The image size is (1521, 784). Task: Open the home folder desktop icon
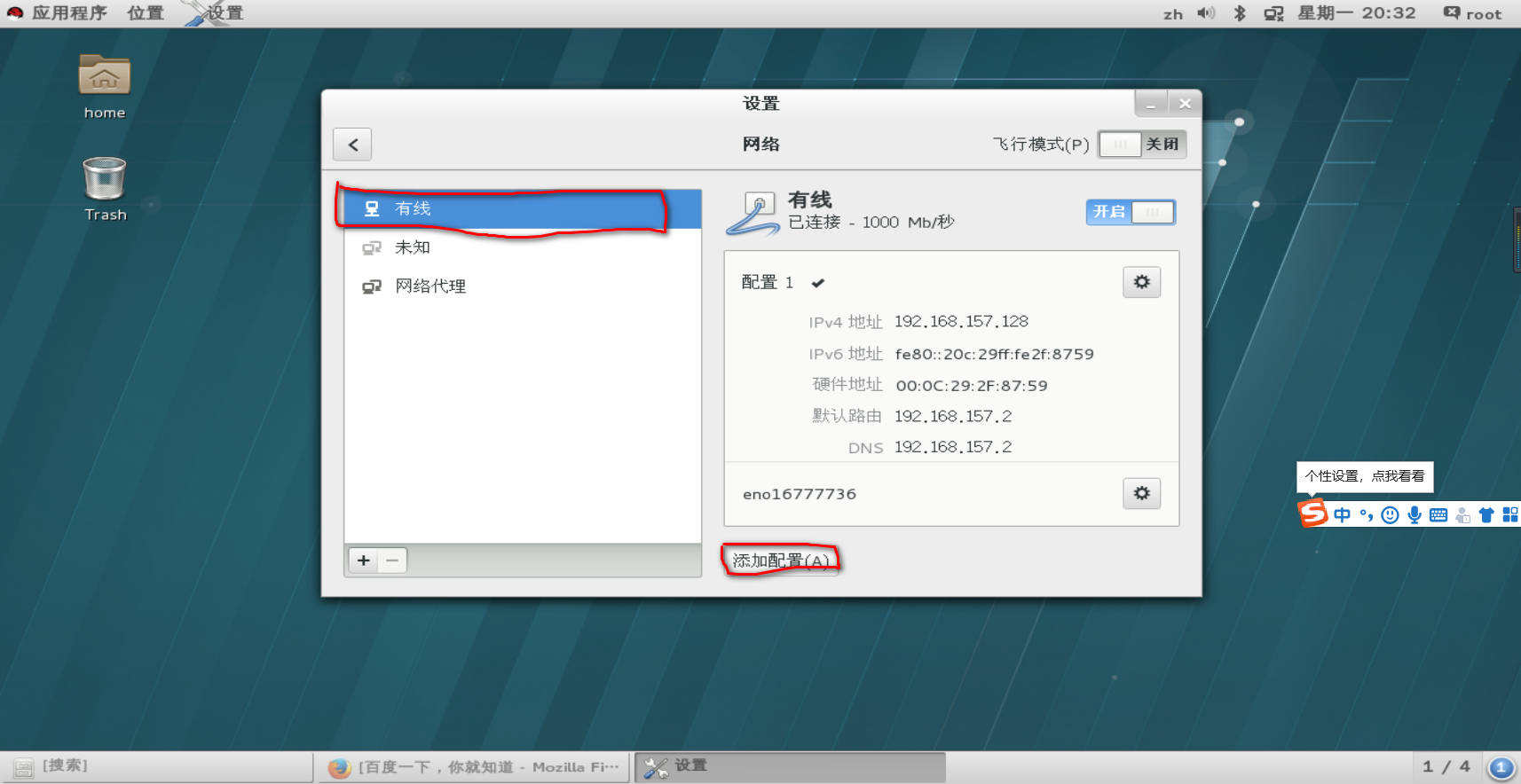coord(105,87)
